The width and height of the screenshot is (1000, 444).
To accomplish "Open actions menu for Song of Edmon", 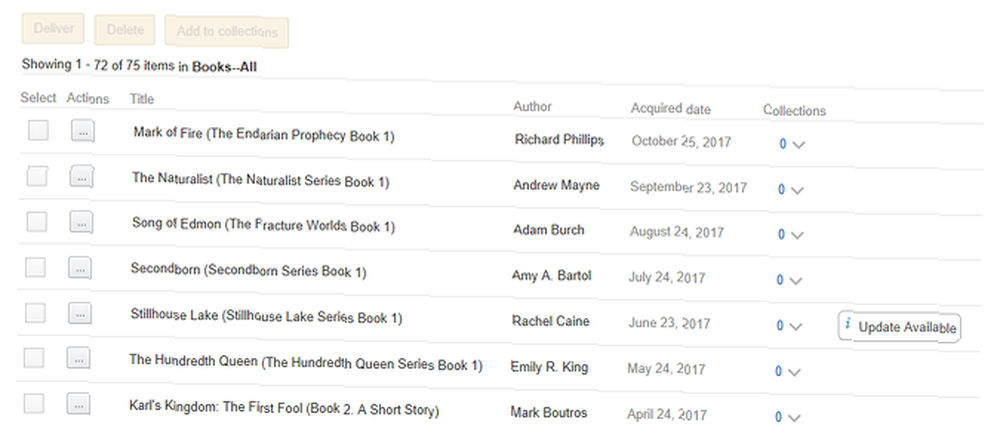I will [81, 223].
